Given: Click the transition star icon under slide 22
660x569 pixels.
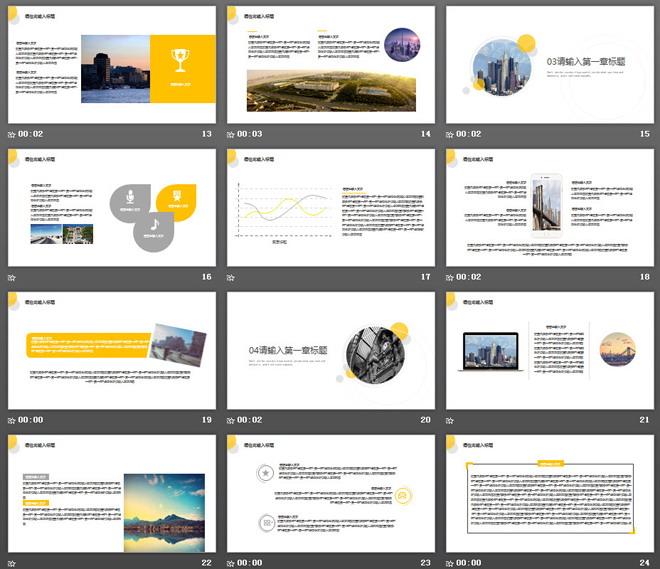Looking at the screenshot, I should point(12,564).
